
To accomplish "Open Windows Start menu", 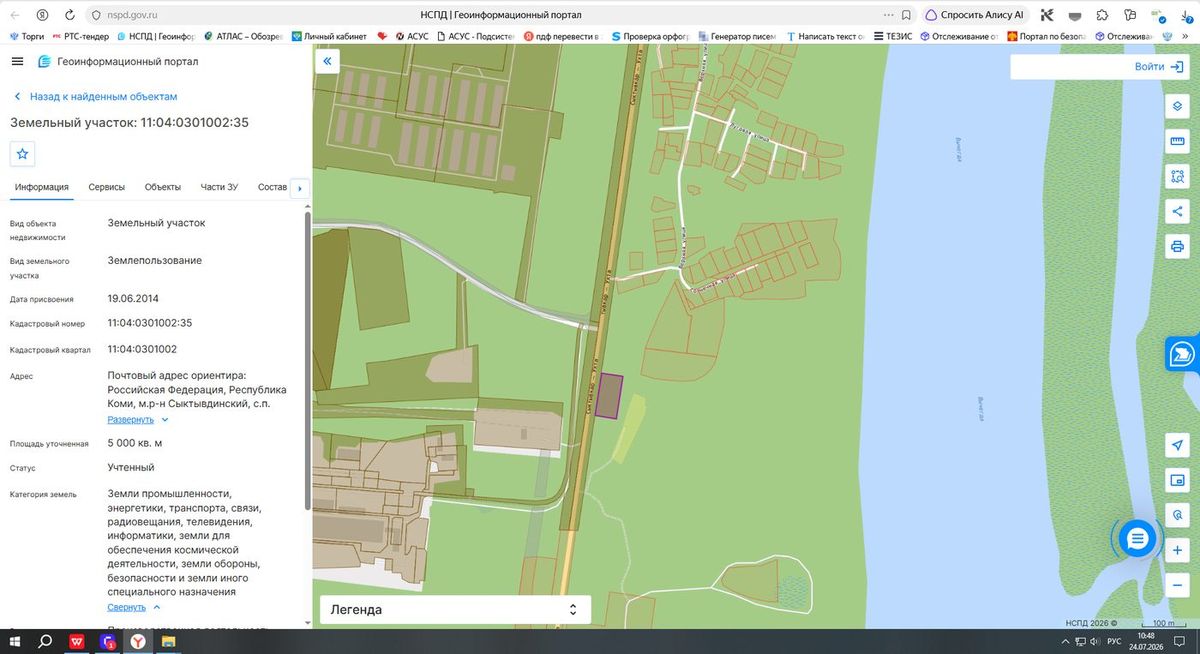I will 14,641.
